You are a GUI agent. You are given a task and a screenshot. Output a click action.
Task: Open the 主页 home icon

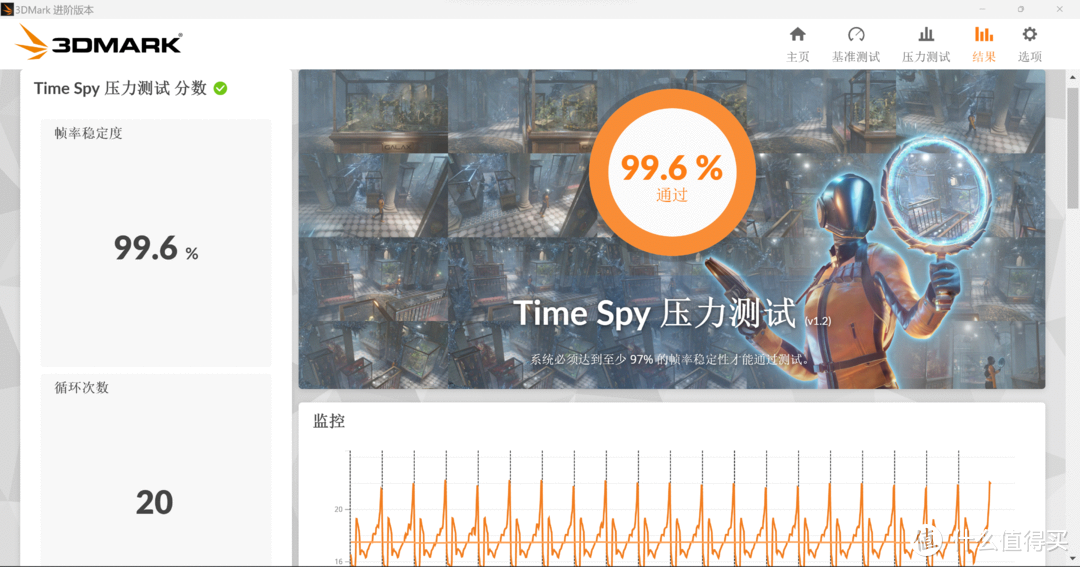point(798,34)
